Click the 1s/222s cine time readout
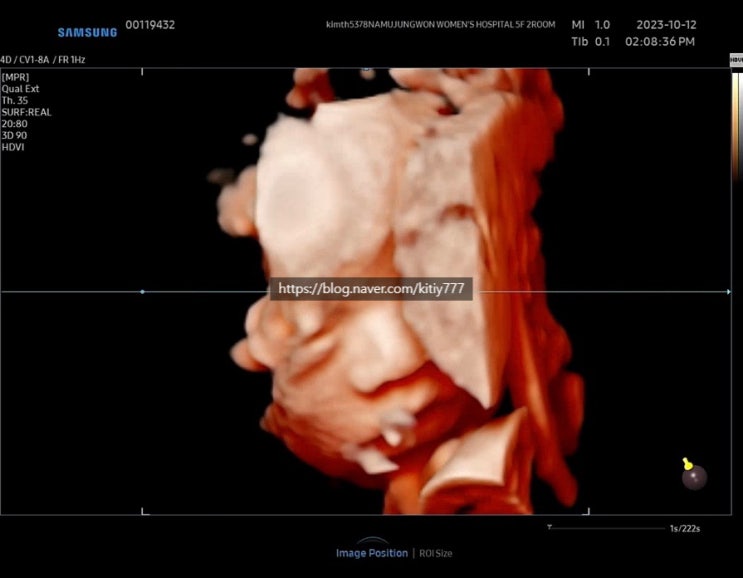 (685, 528)
